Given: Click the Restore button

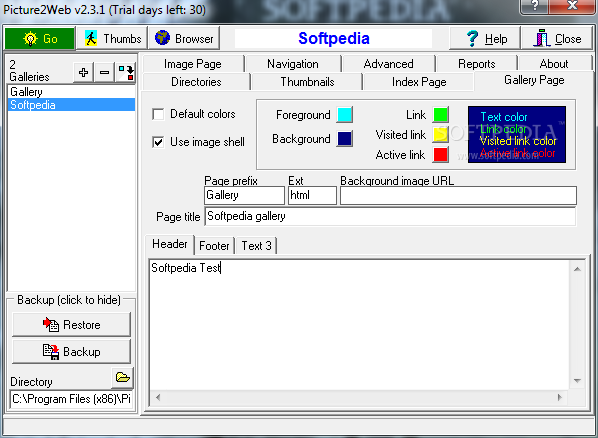Looking at the screenshot, I should coord(71,325).
